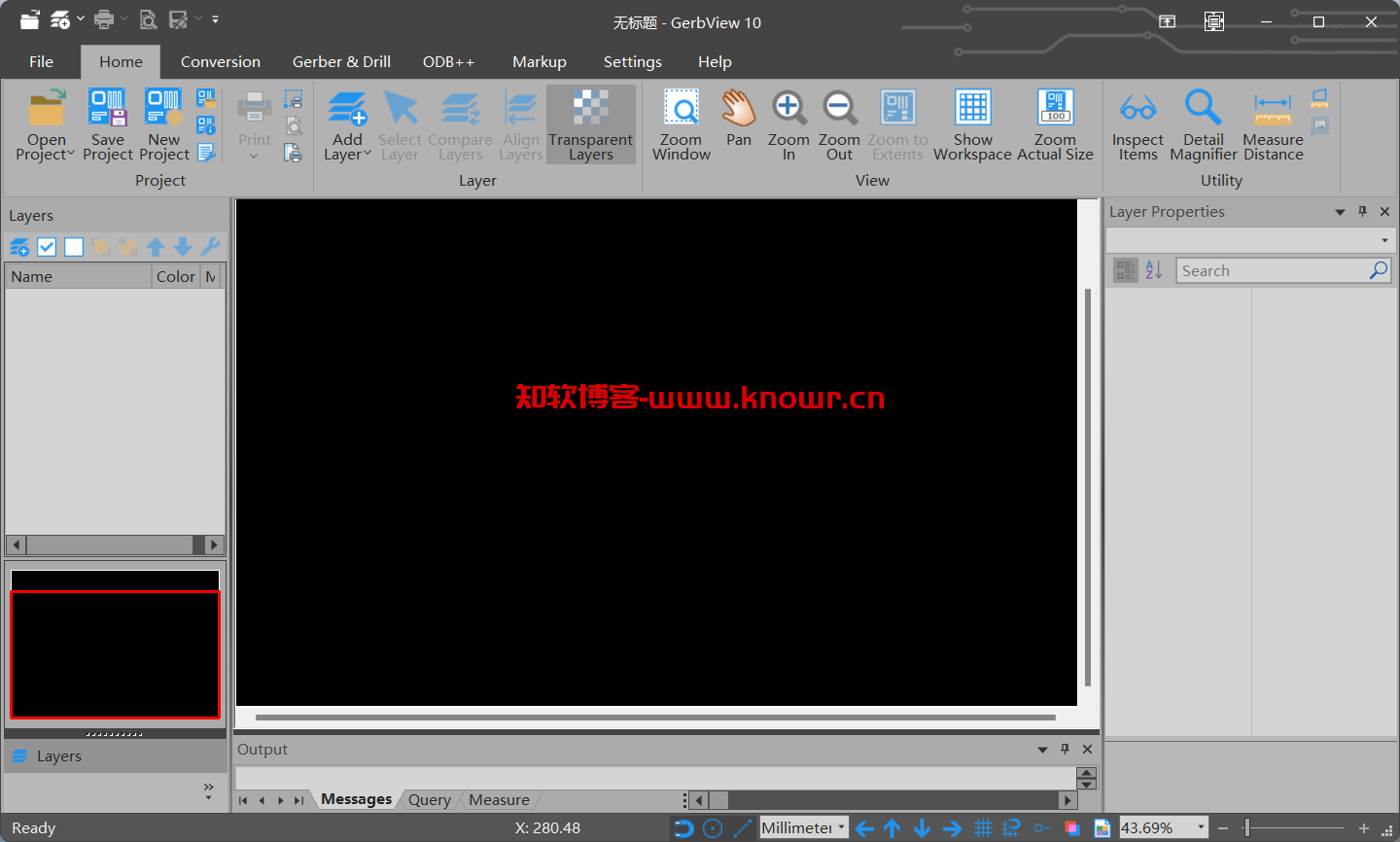Click the zoom slider plus button
The image size is (1400, 842).
(1364, 828)
